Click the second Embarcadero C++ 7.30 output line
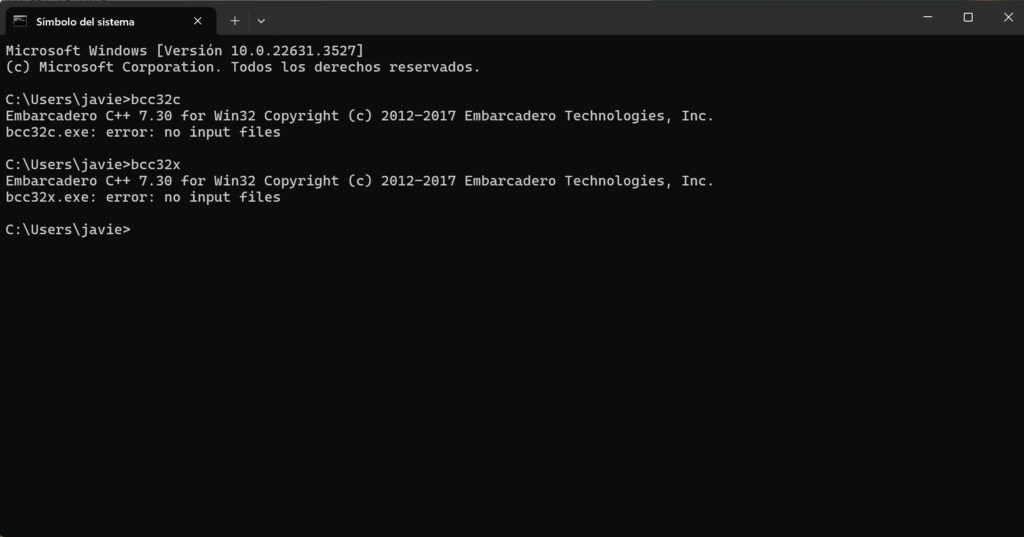This screenshot has height=537, width=1024. click(359, 181)
